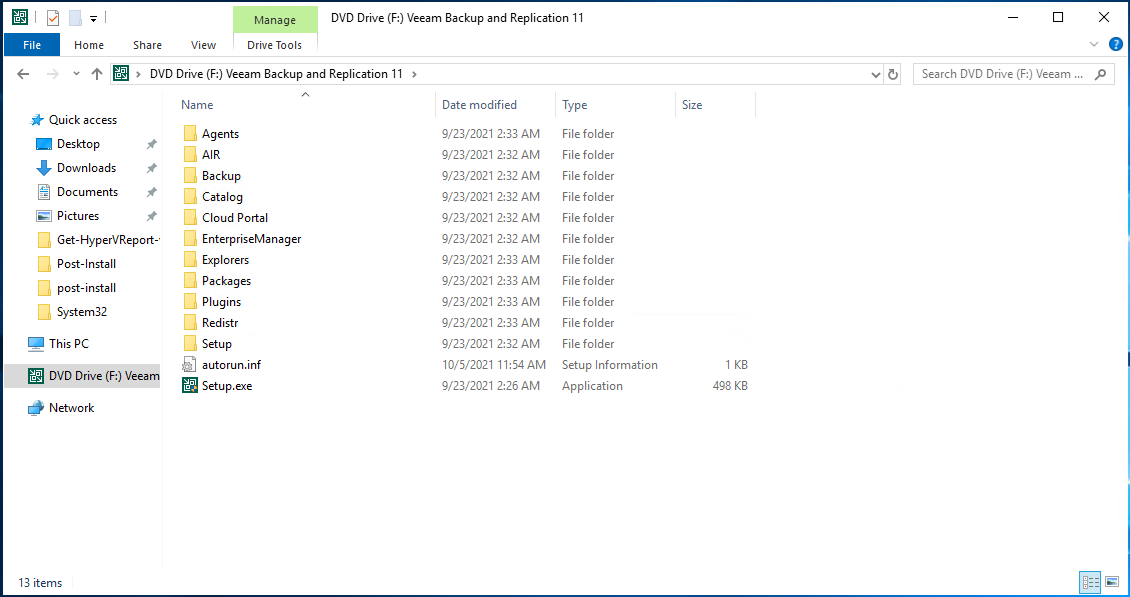Switch to Large icons view layout
The width and height of the screenshot is (1130, 597).
pos(1113,581)
